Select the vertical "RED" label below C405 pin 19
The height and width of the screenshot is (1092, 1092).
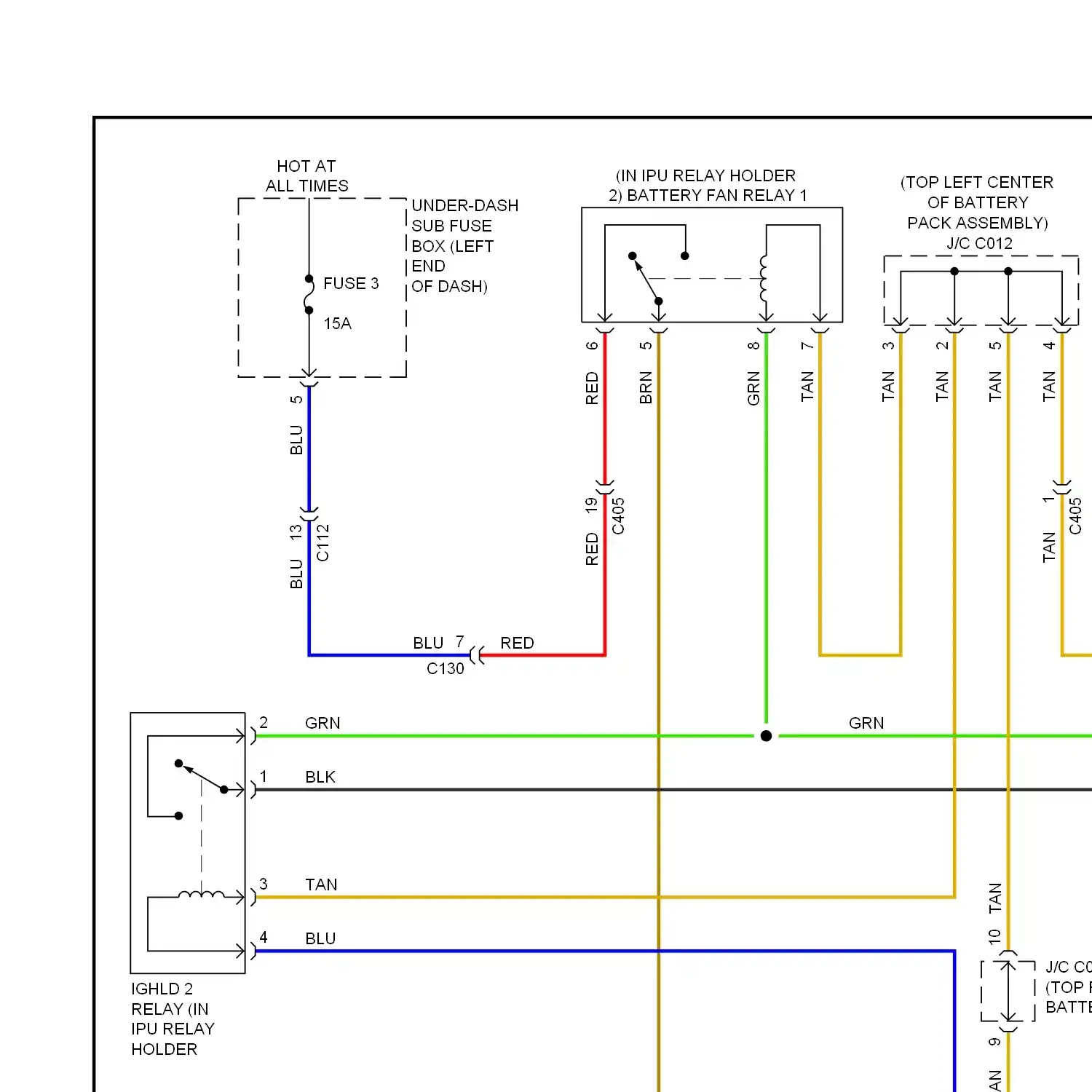pos(592,549)
